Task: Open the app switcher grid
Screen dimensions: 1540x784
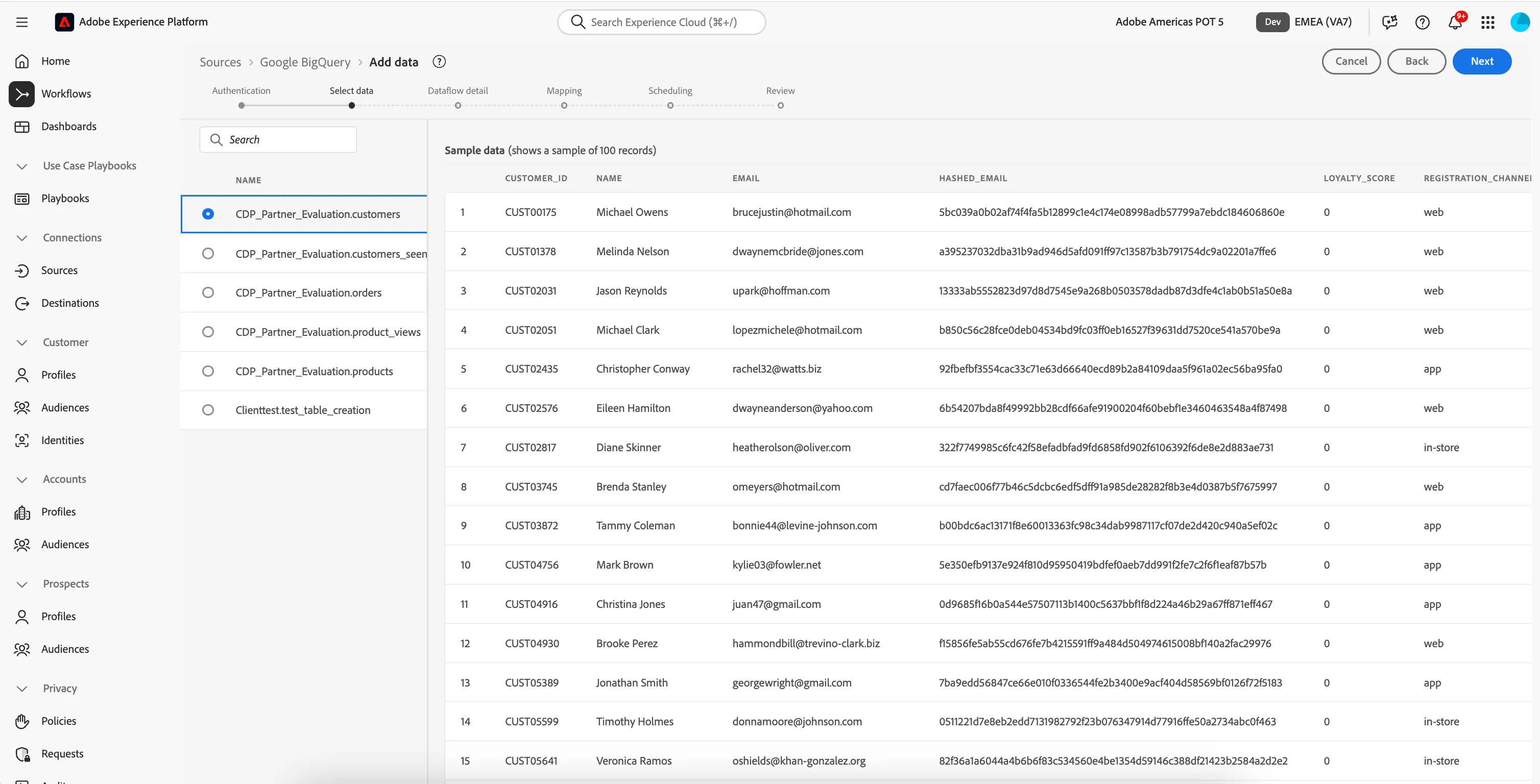Action: 1487,22
